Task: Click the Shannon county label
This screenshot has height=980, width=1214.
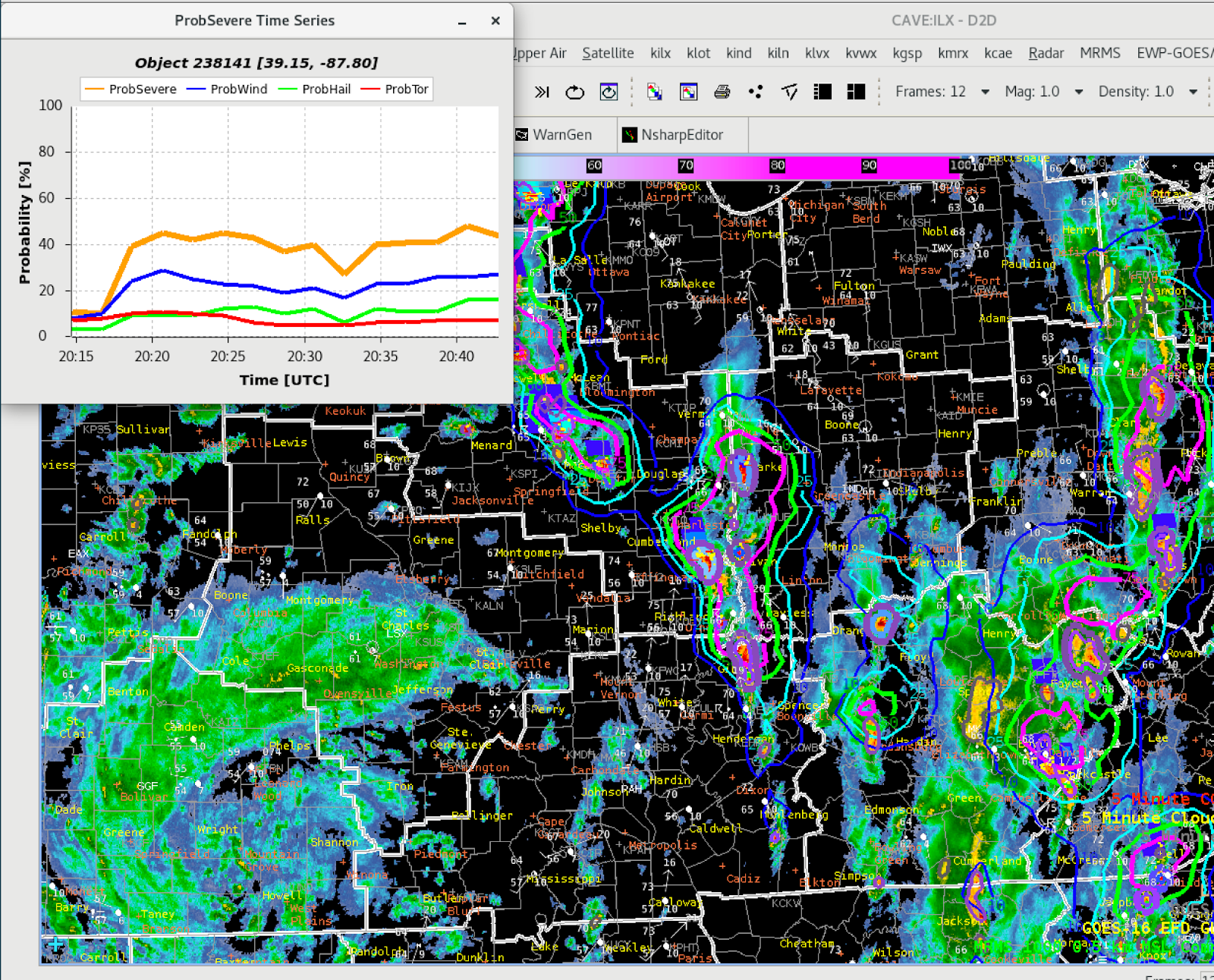Action: coord(334,842)
